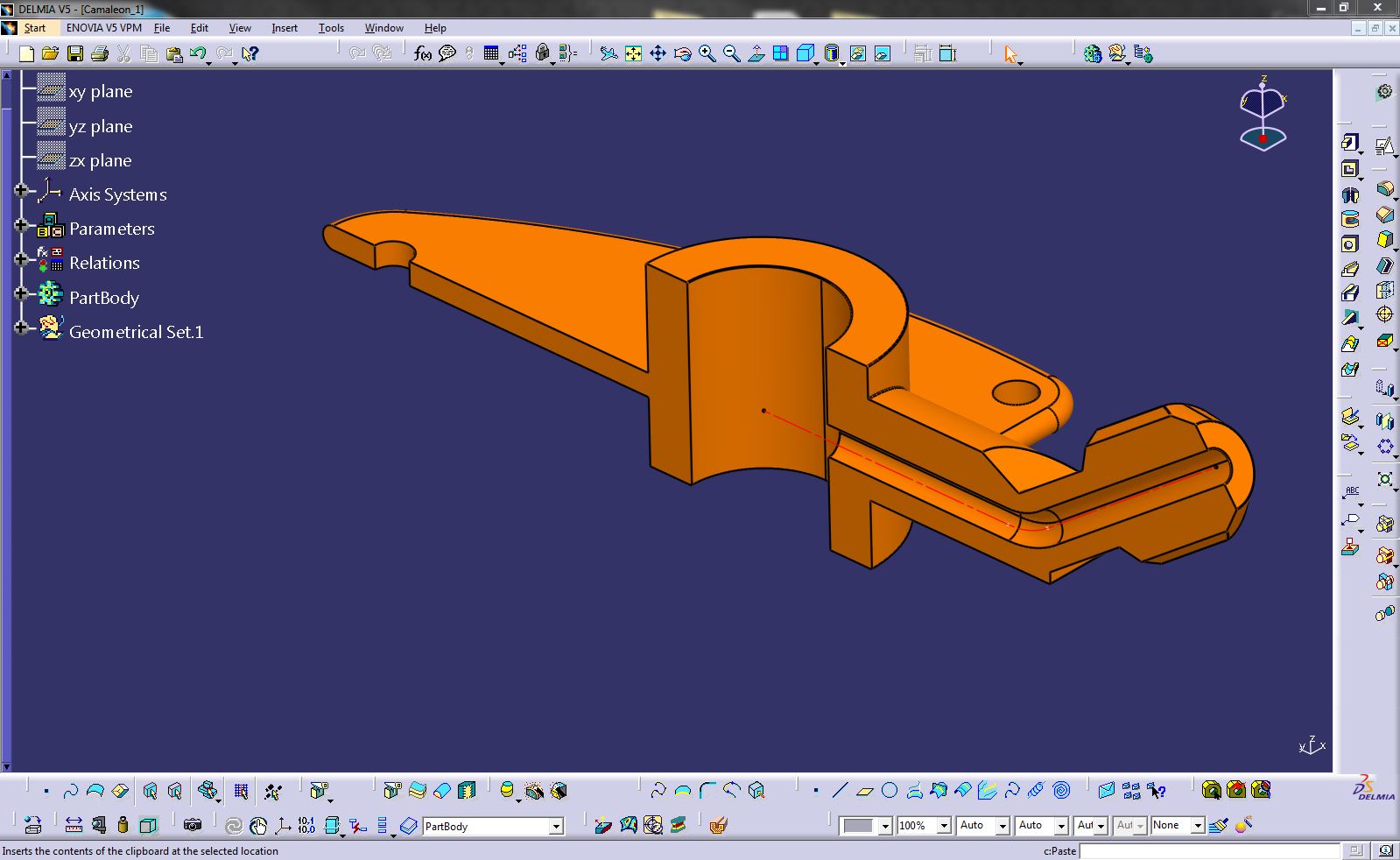1400x860 pixels.
Task: Toggle Hide/Show icon in view toolbar
Action: tap(857, 54)
